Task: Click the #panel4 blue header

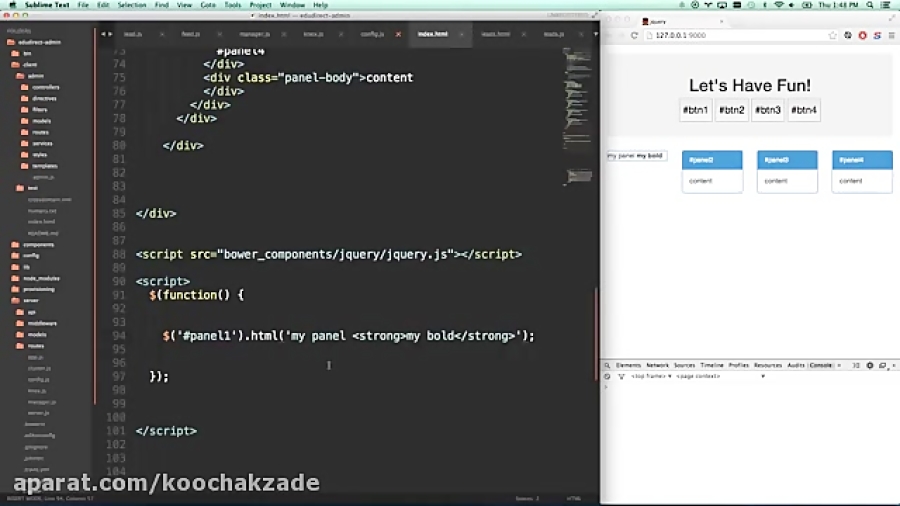Action: [x=862, y=160]
